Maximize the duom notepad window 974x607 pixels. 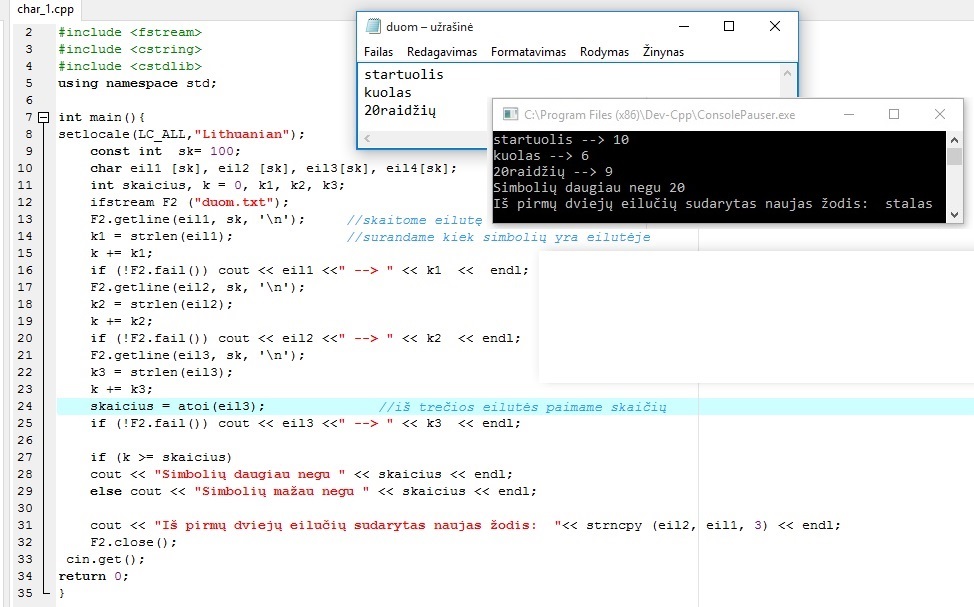point(729,26)
